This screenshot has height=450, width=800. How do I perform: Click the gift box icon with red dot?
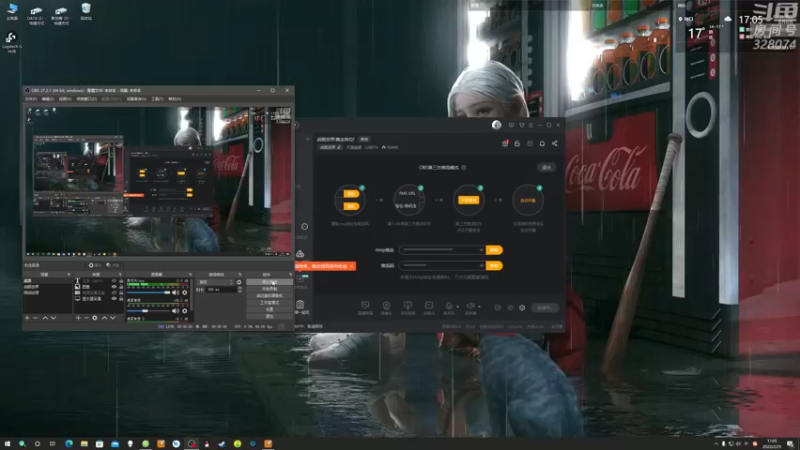tap(505, 143)
